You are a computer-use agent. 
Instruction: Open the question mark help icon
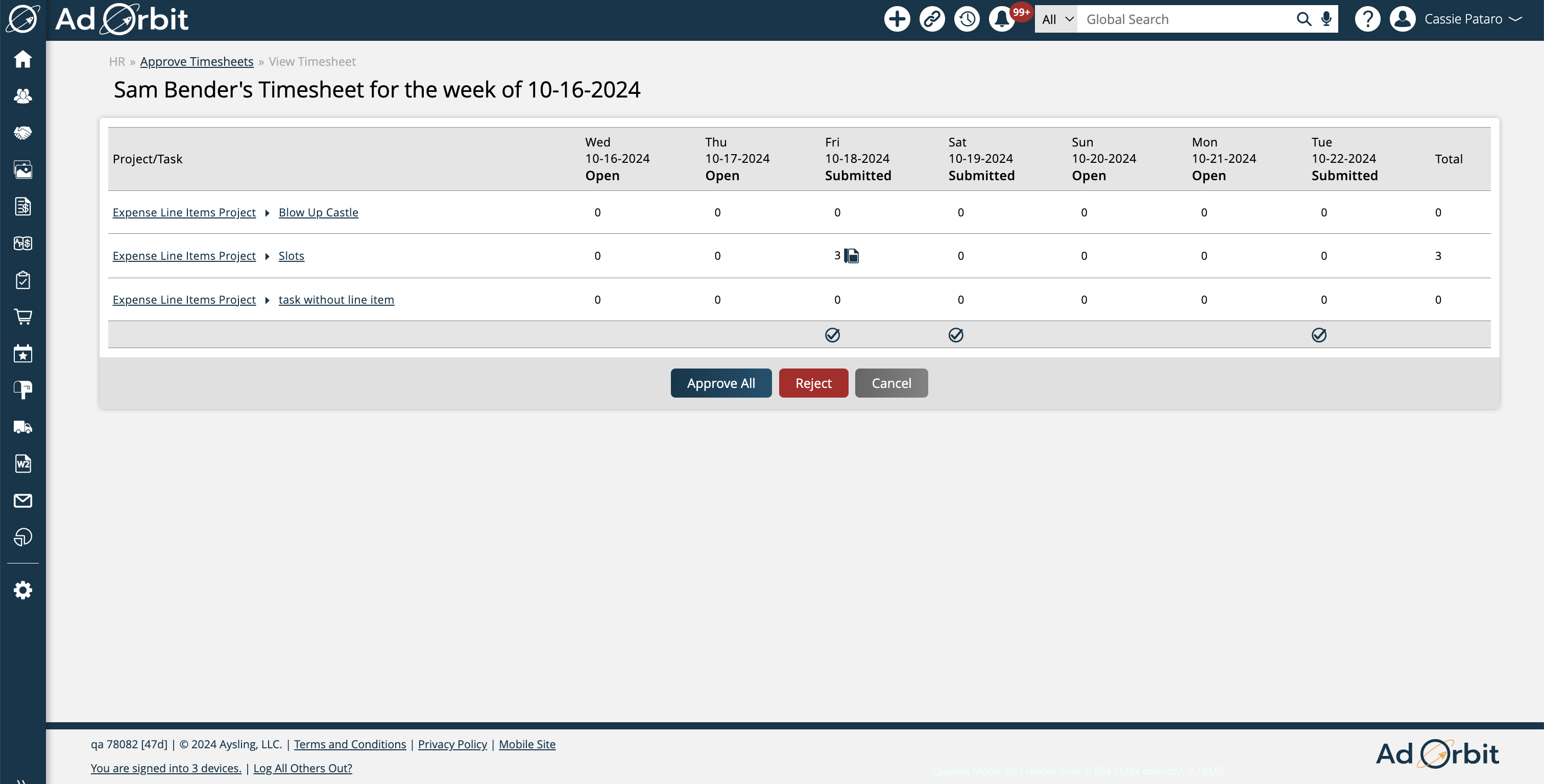[1367, 19]
